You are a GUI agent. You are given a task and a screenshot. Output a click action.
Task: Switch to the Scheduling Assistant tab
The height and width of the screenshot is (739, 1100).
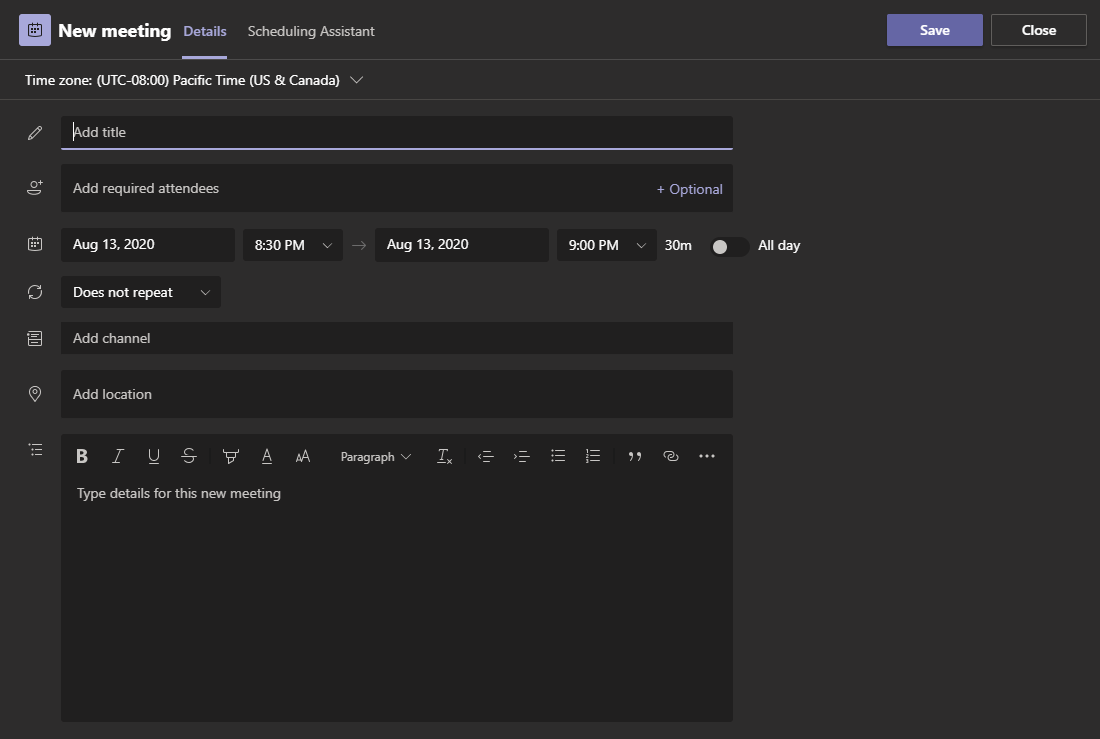coord(311,31)
